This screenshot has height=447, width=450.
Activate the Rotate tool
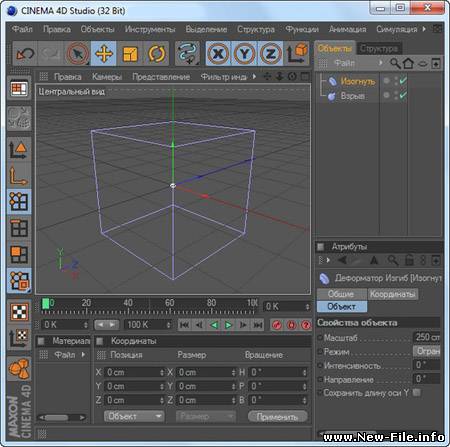(x=156, y=54)
